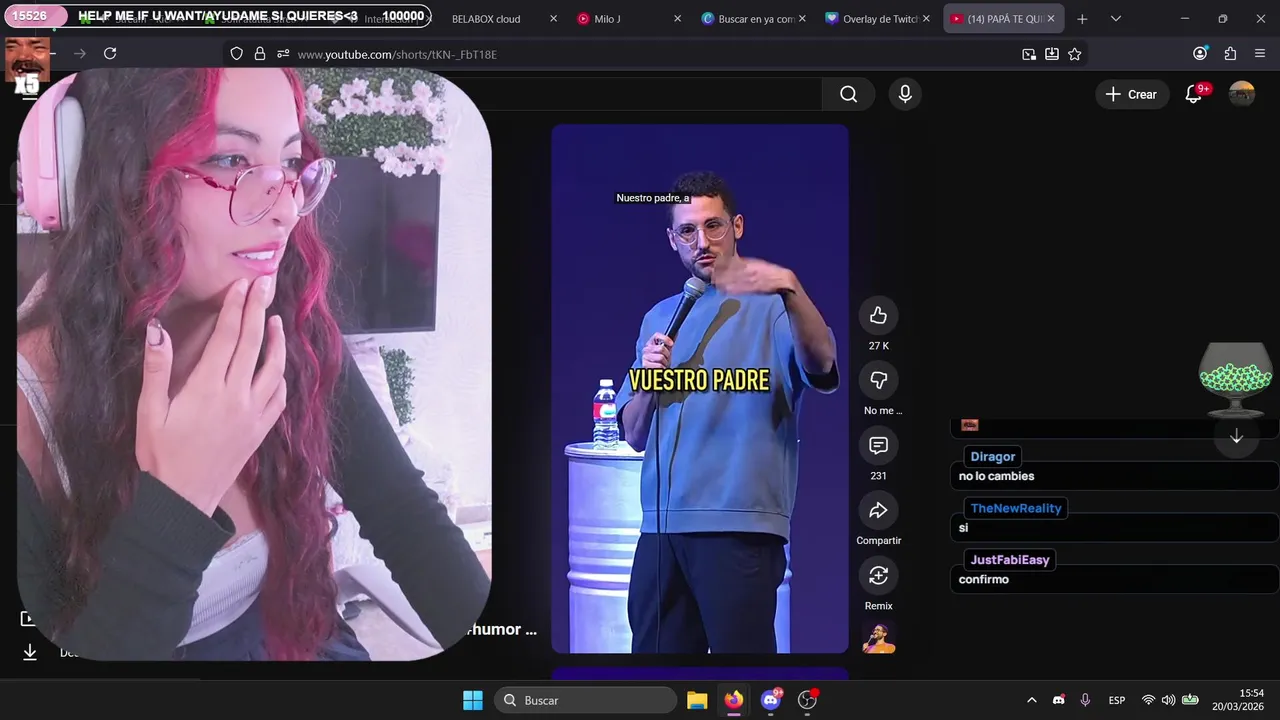Screen dimensions: 1280x720
Task: Show hidden system tray icons
Action: 1032,700
